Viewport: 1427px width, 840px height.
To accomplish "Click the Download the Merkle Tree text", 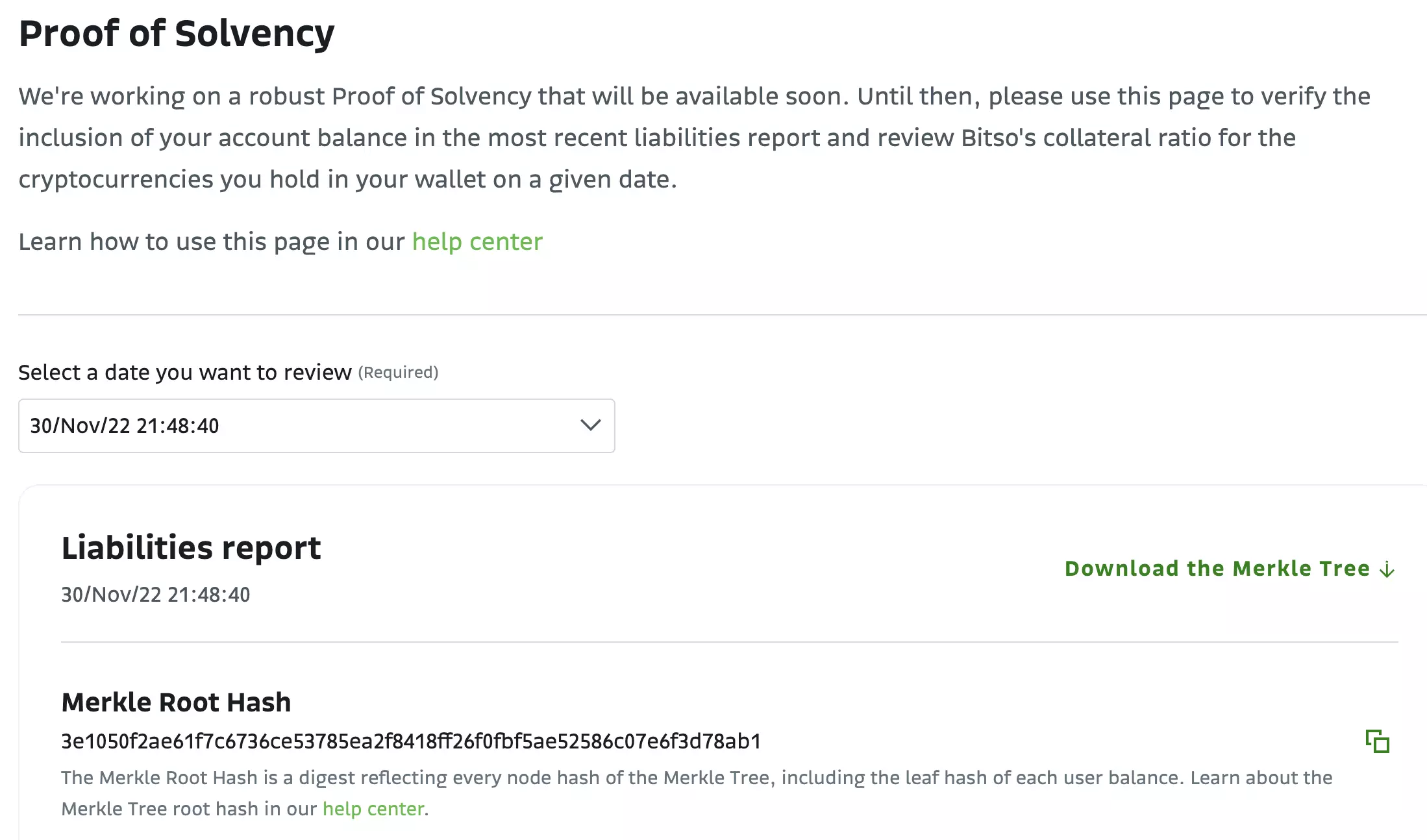I will coord(1217,569).
